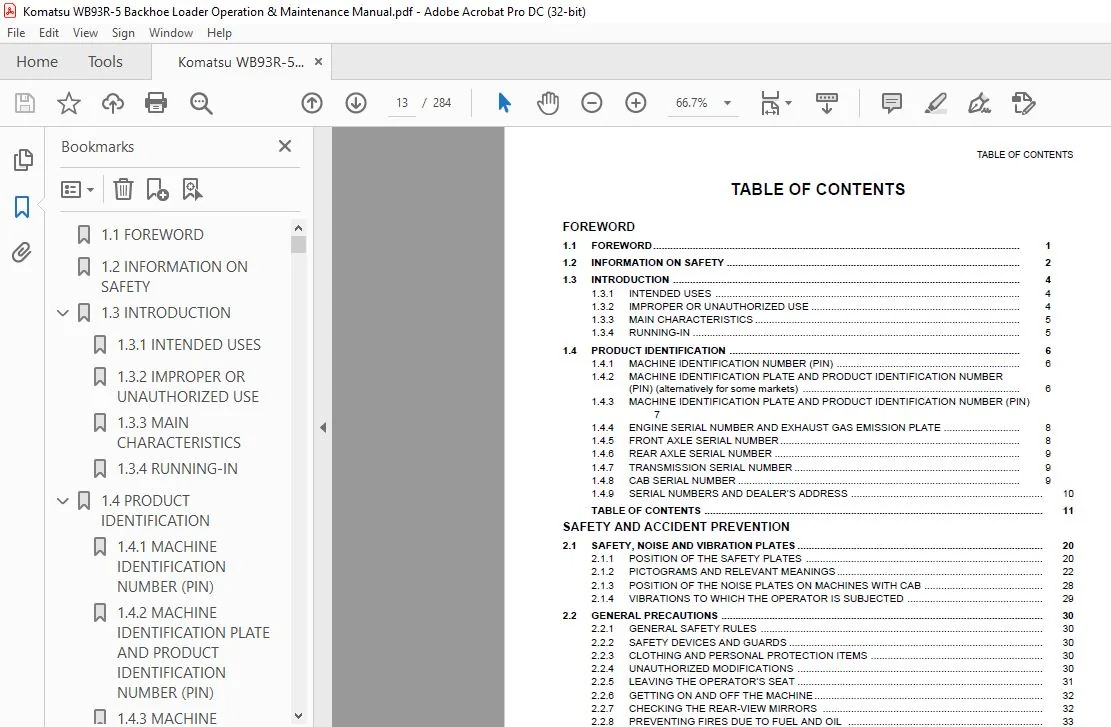Bookmark star icon in toolbar
This screenshot has height=727, width=1111.
tap(69, 103)
